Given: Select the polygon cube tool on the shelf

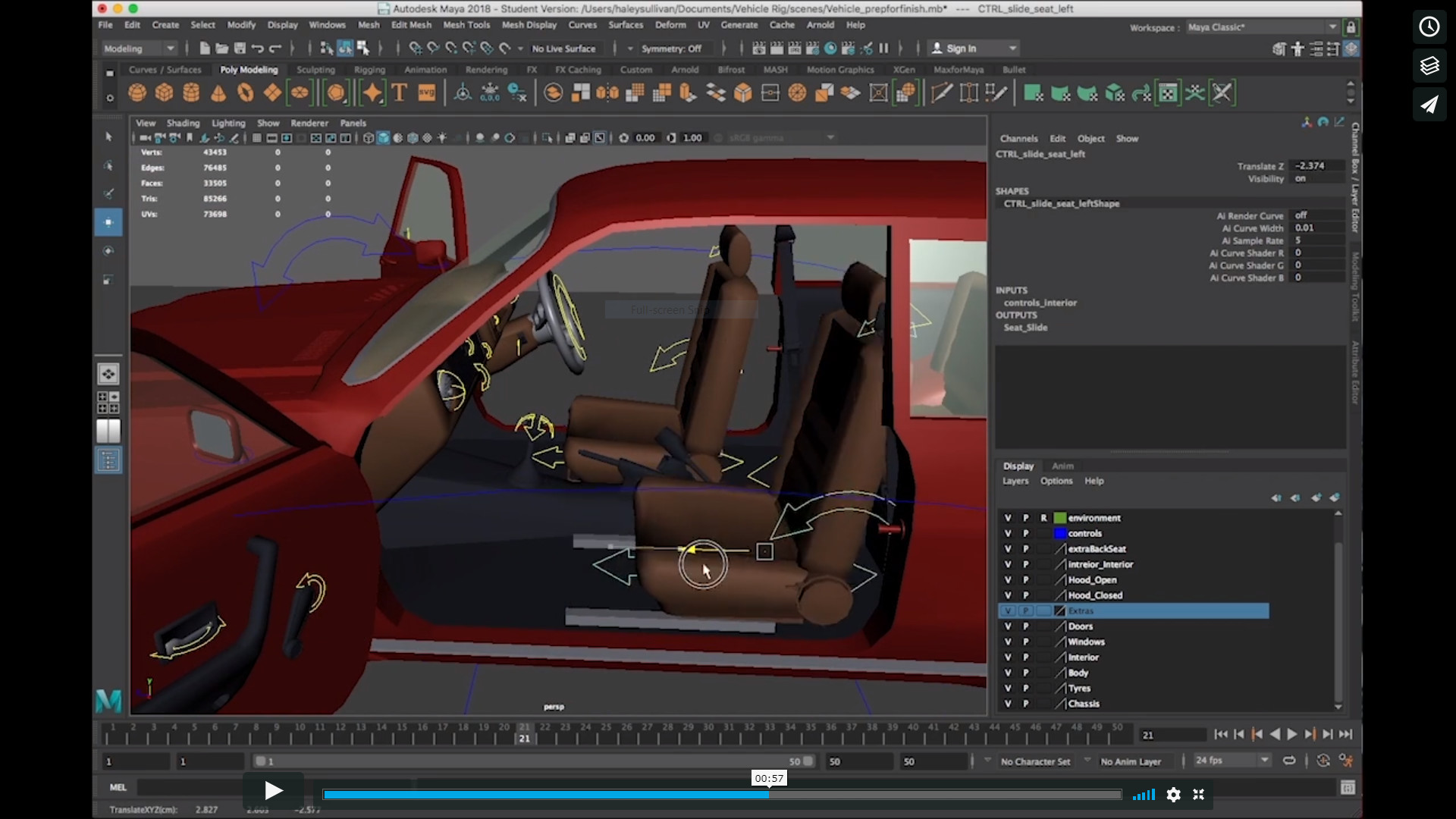Looking at the screenshot, I should click(x=165, y=93).
